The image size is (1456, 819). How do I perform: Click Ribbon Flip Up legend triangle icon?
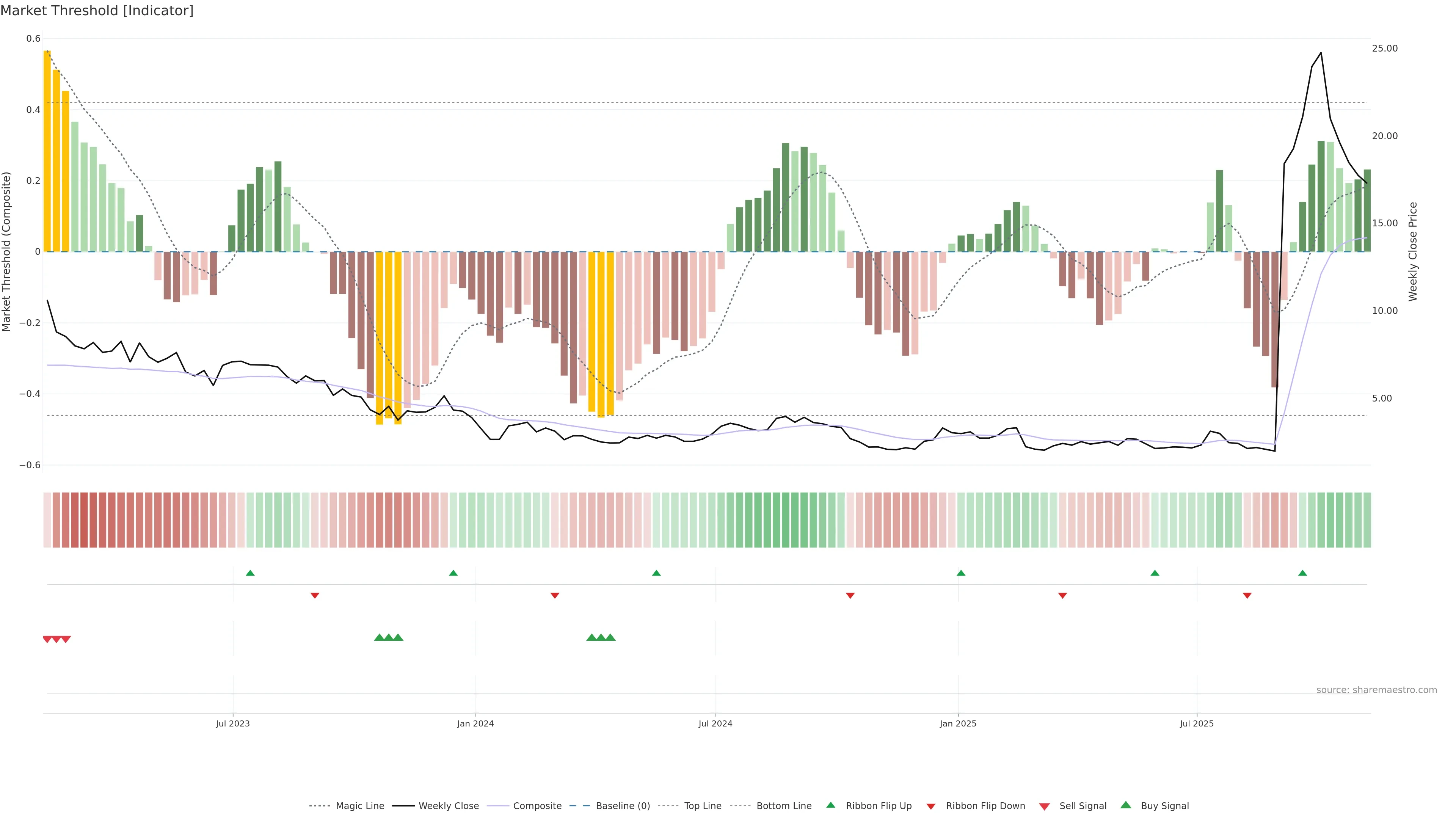pos(830,805)
